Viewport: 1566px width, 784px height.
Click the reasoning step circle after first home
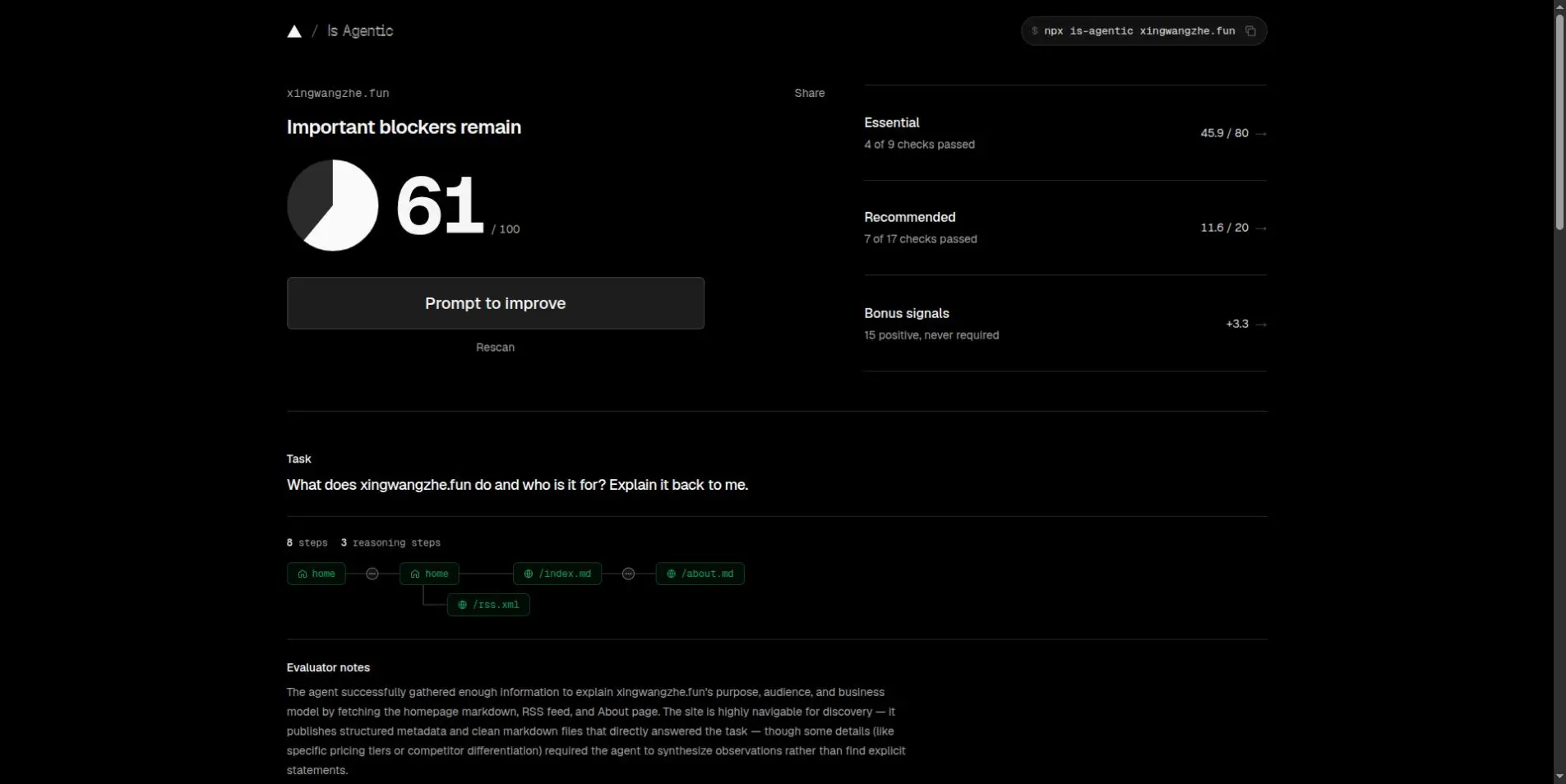372,574
